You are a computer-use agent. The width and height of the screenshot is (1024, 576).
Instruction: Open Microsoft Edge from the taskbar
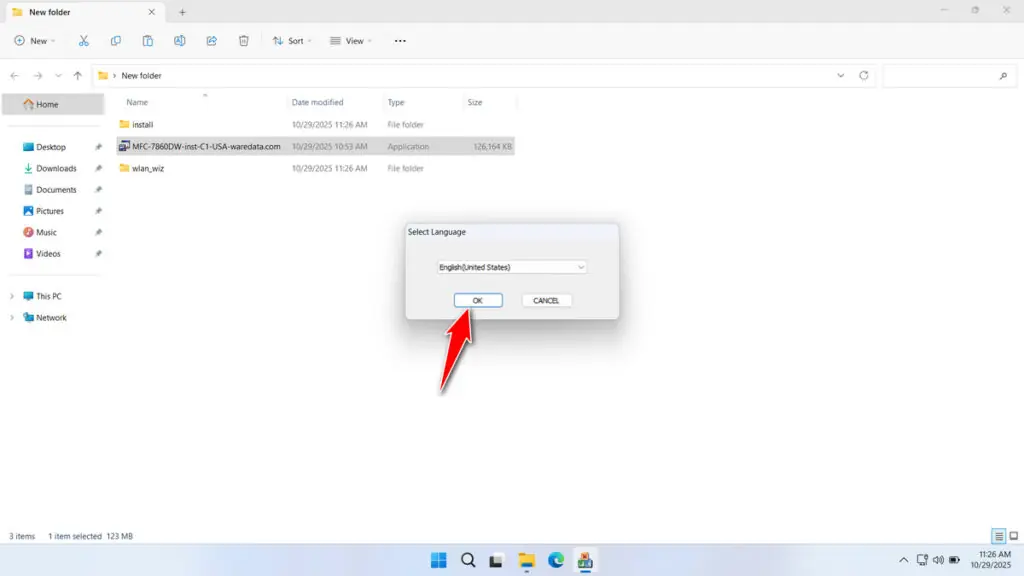click(557, 560)
